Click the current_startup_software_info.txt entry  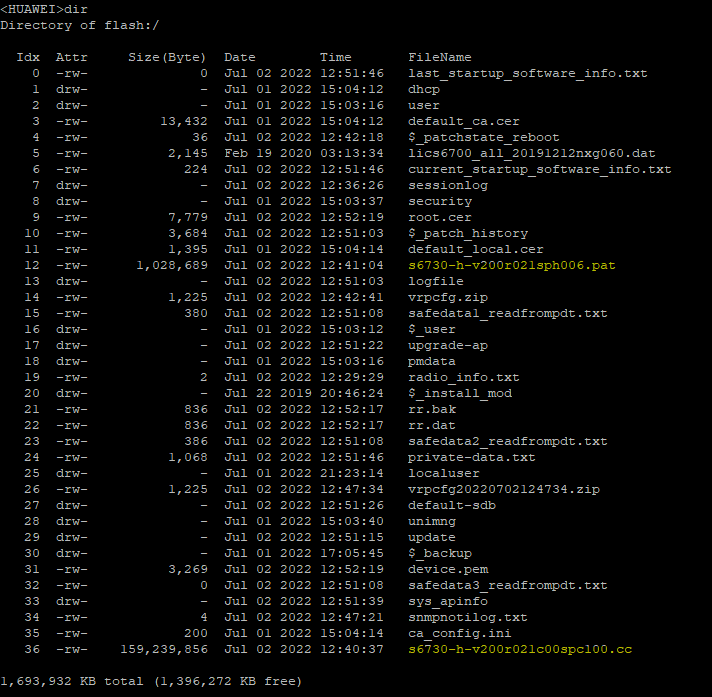pos(540,169)
